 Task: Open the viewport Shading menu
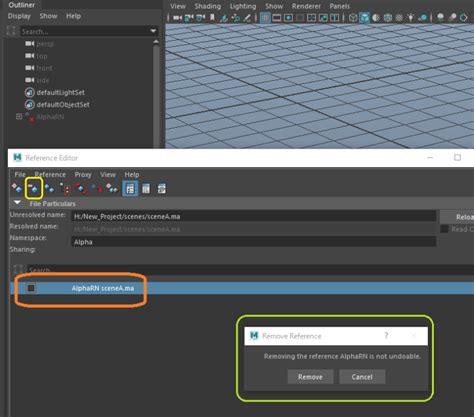[x=208, y=6]
